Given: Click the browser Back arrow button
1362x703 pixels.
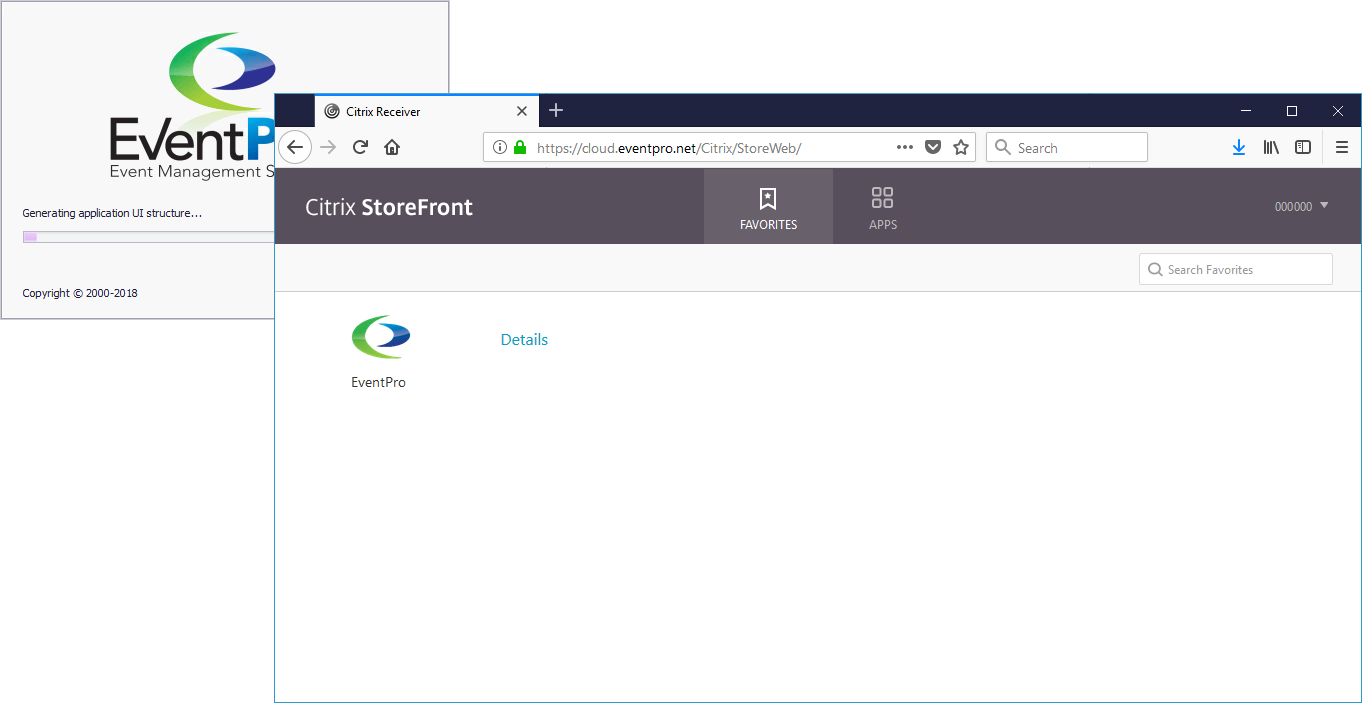Looking at the screenshot, I should 294,147.
